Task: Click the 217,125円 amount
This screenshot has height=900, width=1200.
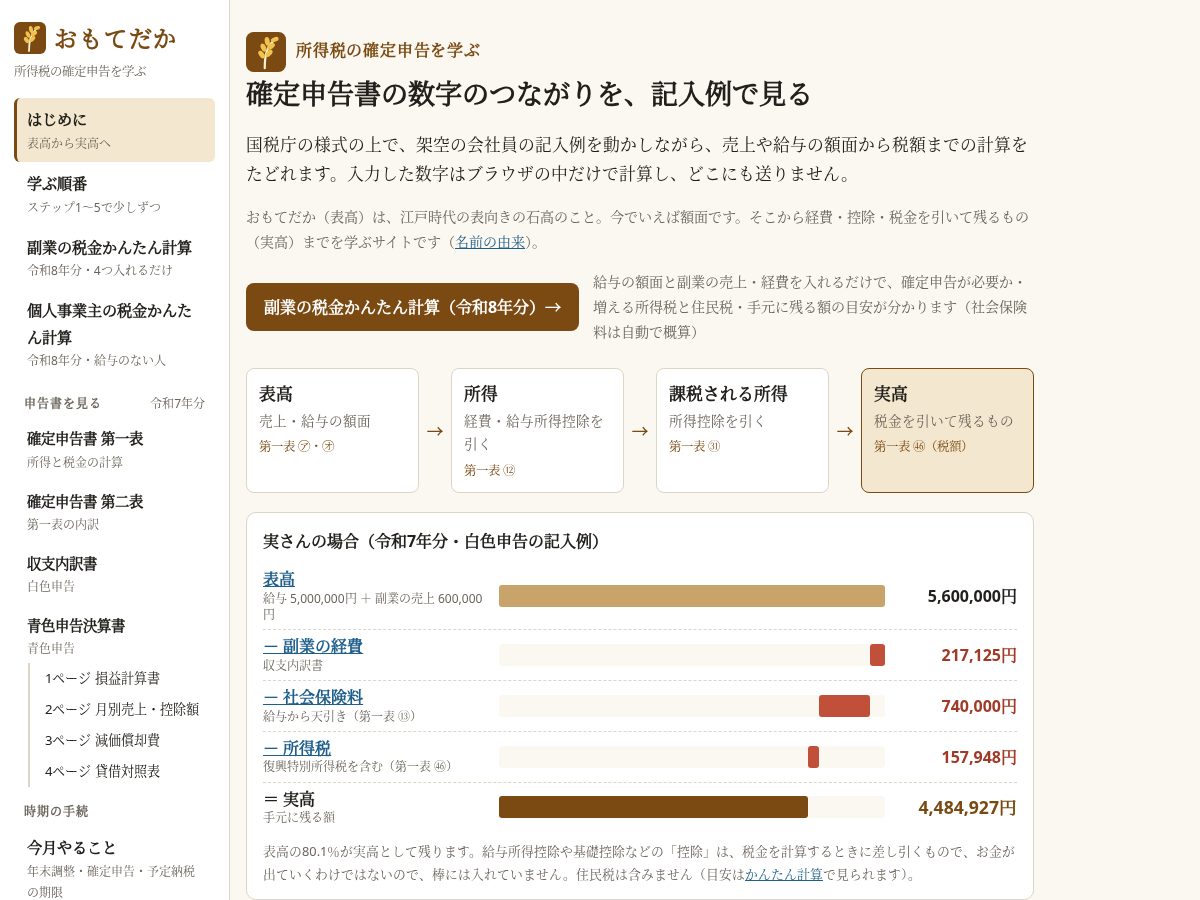Action: pos(979,655)
